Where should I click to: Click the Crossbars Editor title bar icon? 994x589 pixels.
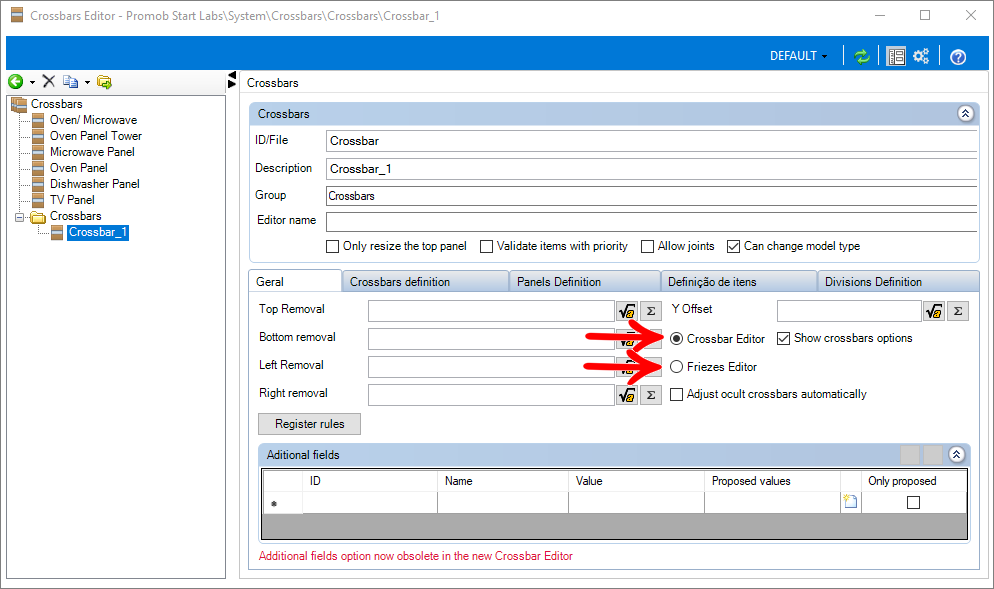17,15
